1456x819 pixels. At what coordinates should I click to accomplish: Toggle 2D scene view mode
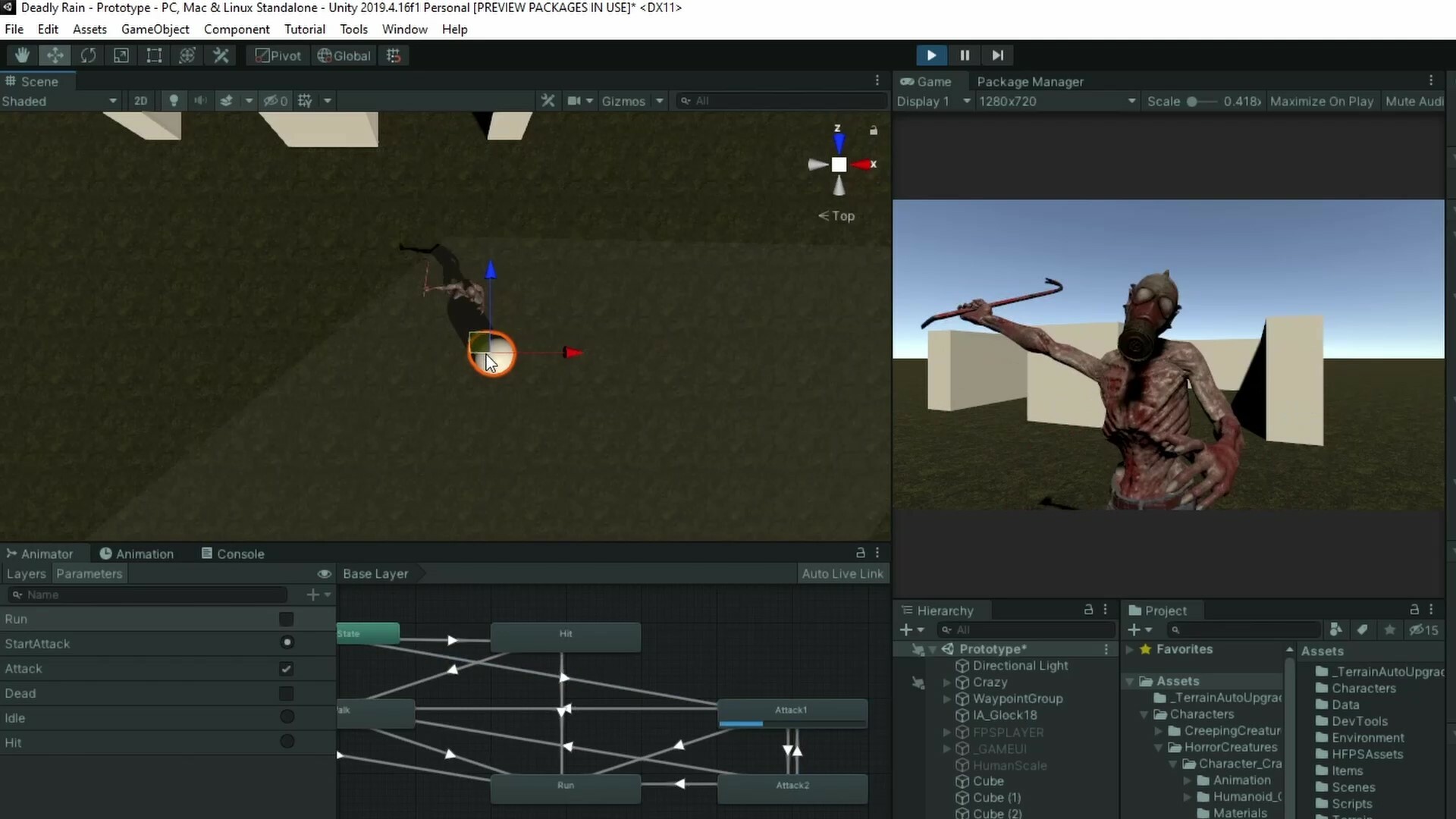(x=140, y=101)
